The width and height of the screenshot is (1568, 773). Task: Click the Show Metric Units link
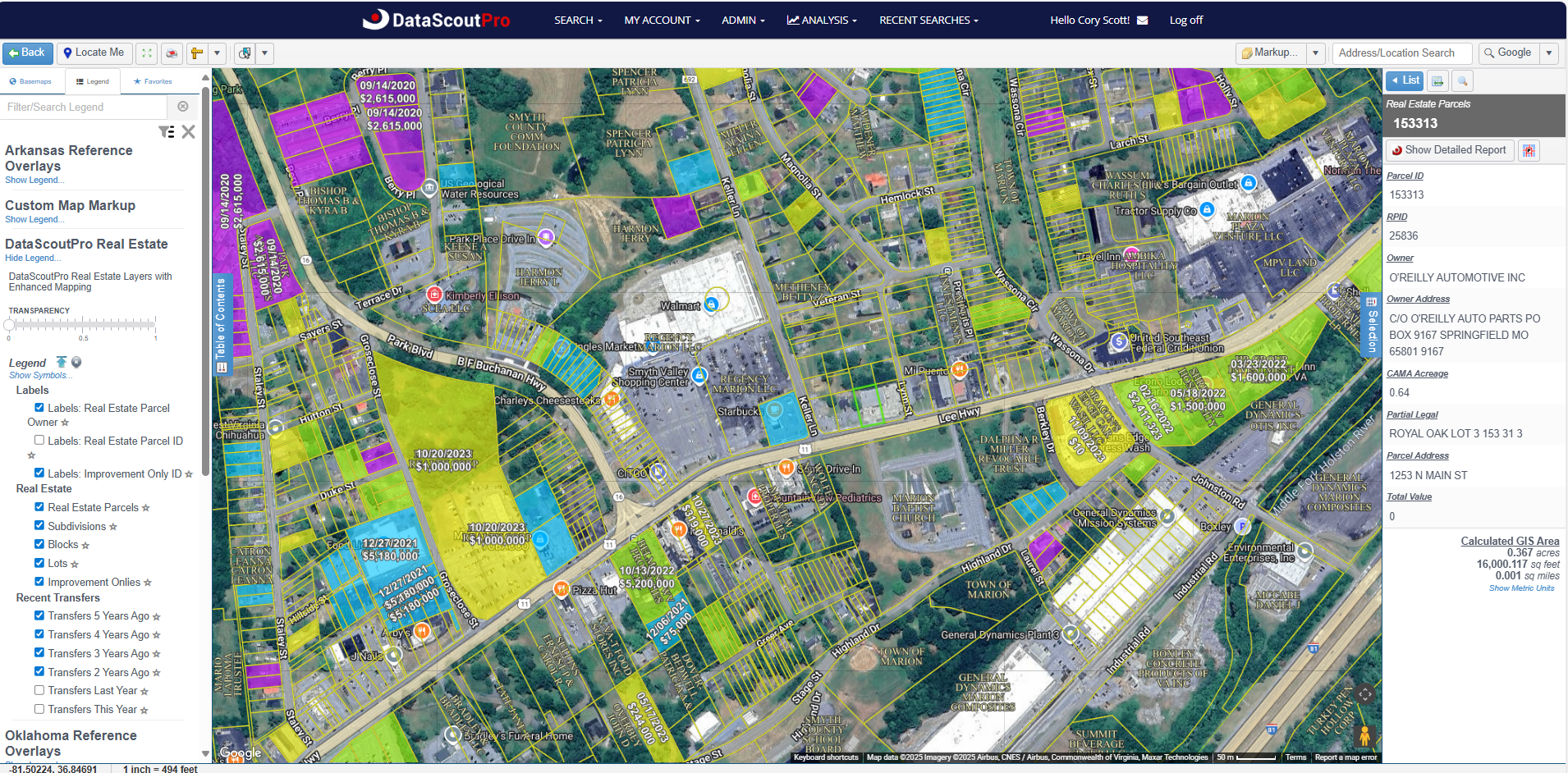pyautogui.click(x=1521, y=588)
